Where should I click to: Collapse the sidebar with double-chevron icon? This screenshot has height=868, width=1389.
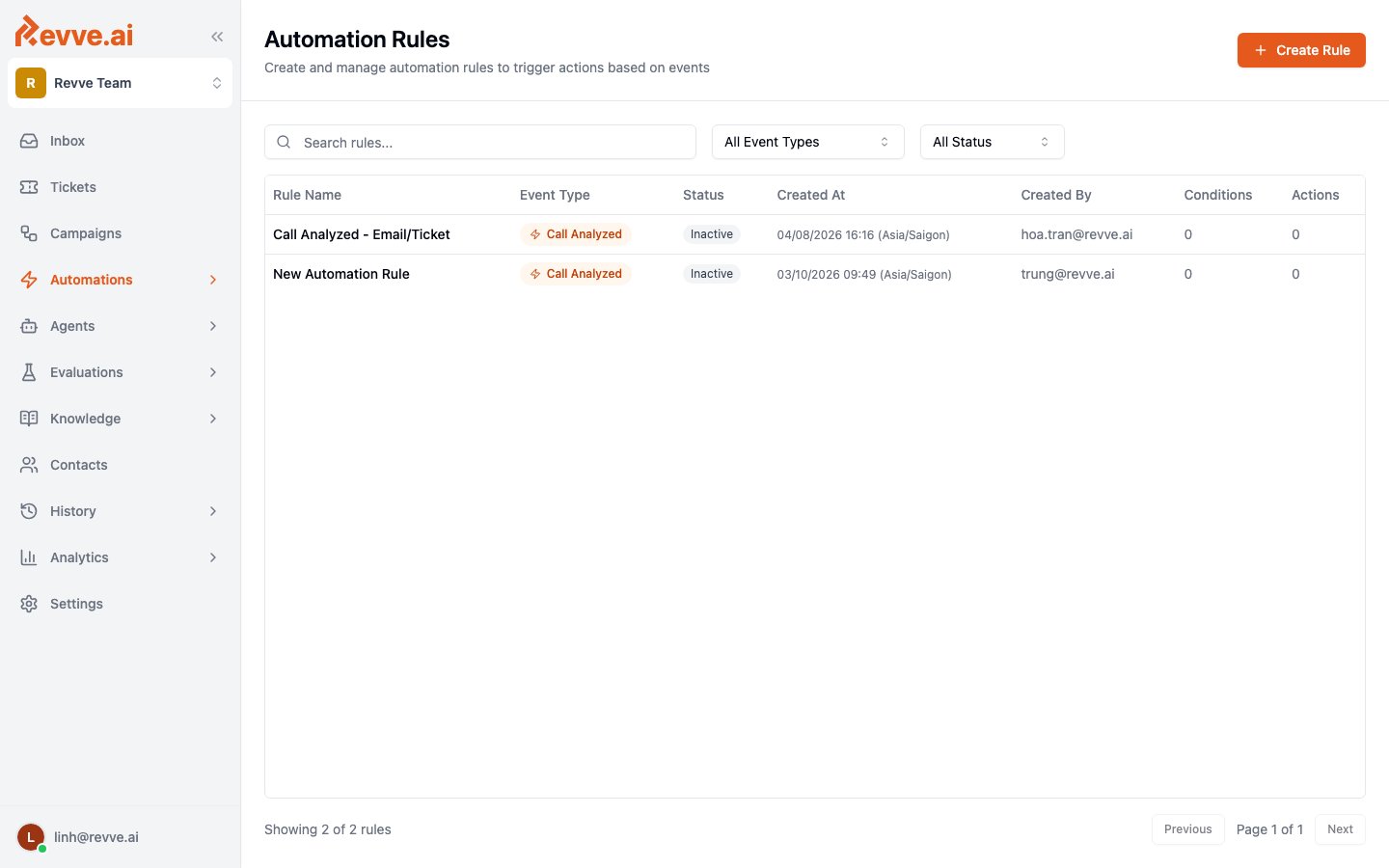pyautogui.click(x=217, y=37)
